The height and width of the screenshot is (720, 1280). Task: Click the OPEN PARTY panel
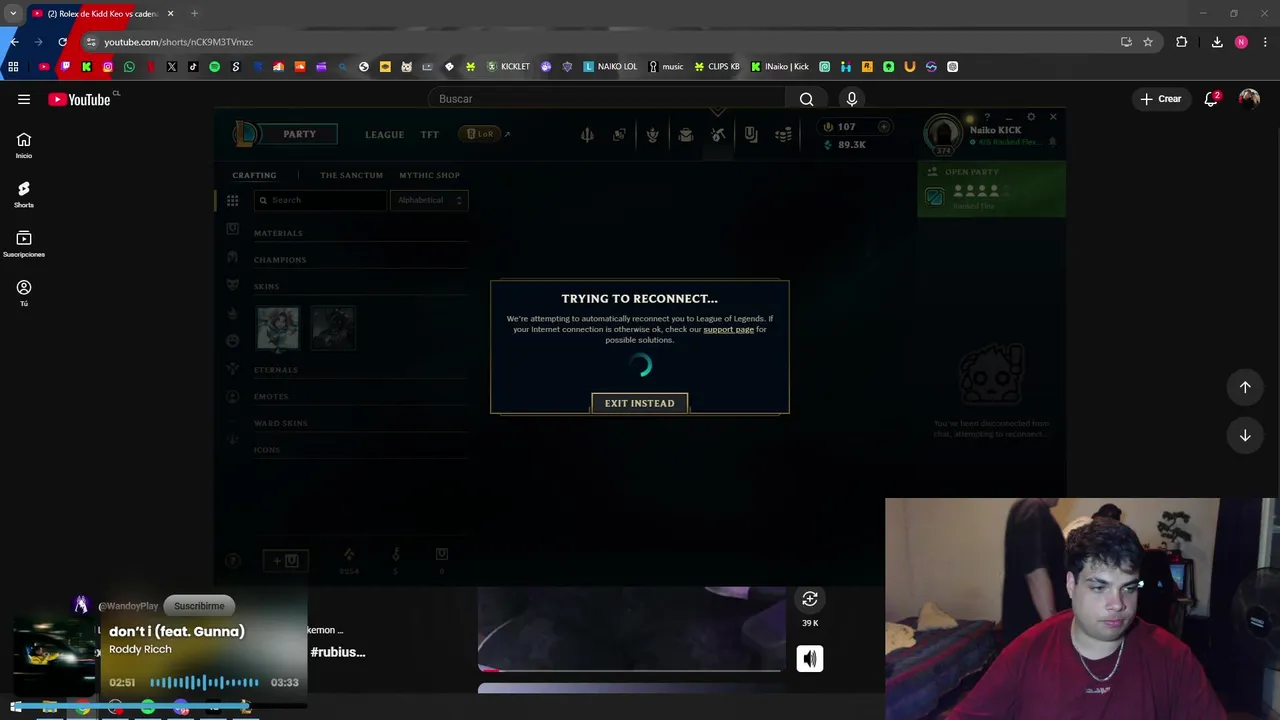coord(991,189)
